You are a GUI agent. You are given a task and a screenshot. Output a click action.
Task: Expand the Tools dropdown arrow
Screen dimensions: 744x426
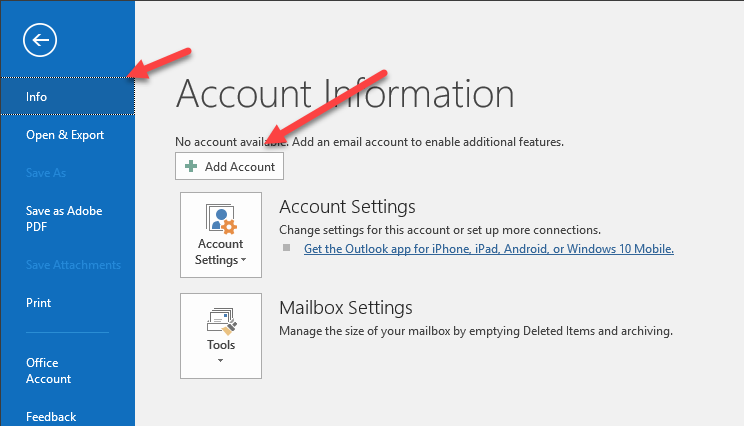click(220, 361)
